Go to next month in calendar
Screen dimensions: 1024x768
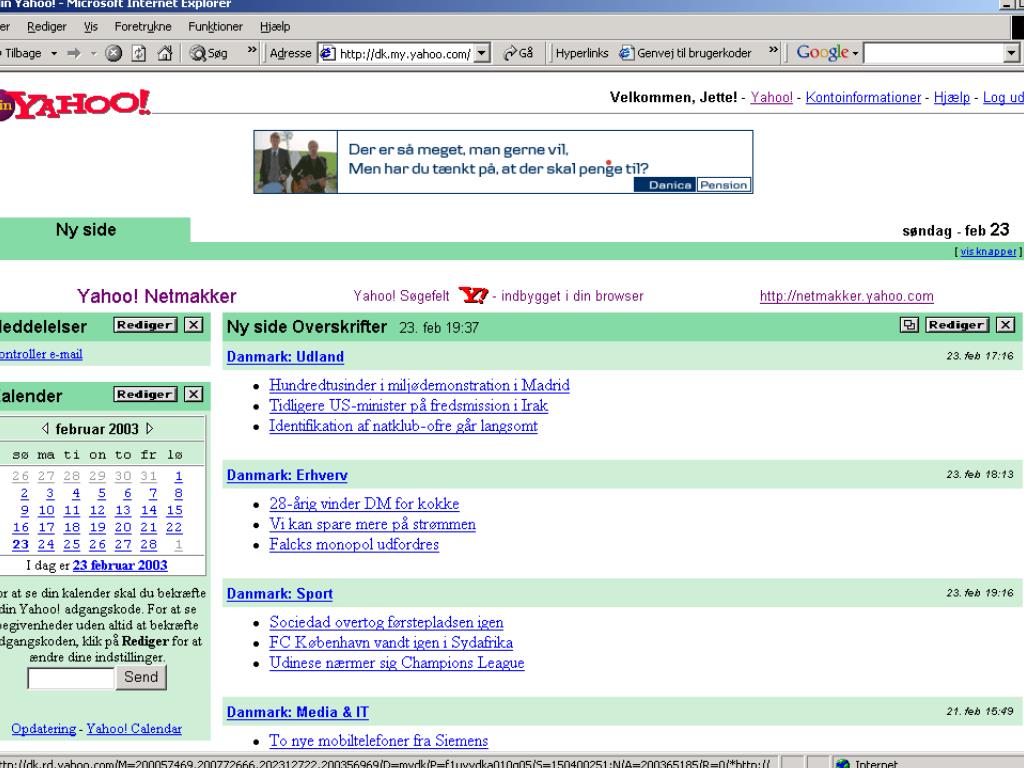coord(150,428)
